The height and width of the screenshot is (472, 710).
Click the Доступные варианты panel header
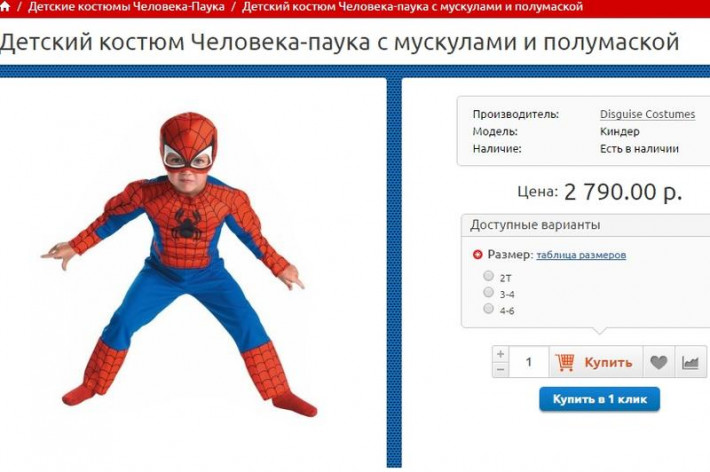[x=585, y=225]
